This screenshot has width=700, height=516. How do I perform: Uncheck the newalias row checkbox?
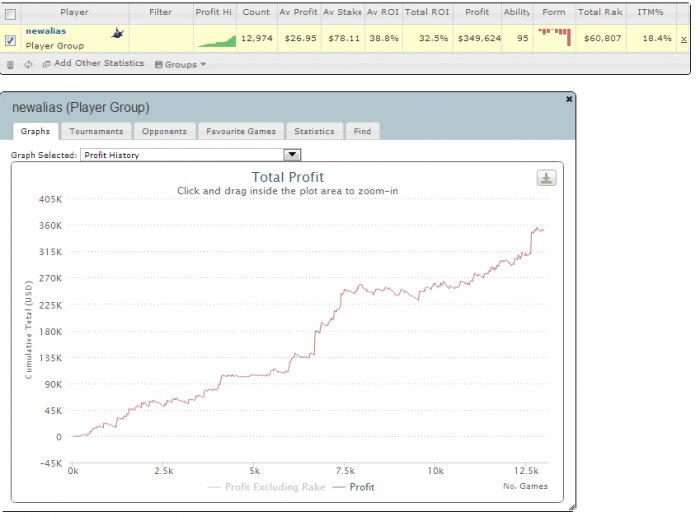(x=10, y=40)
